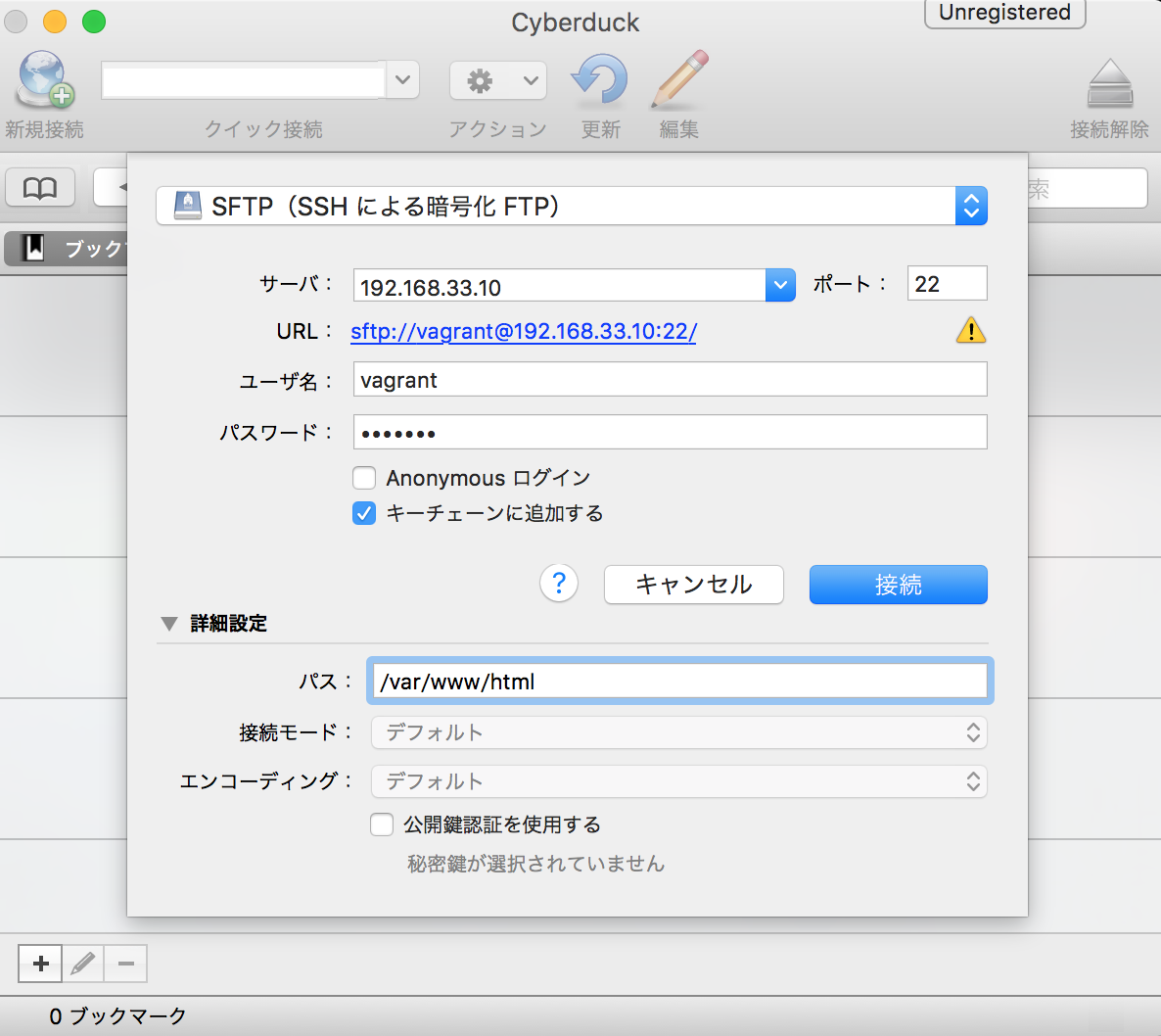Click the Unregistered button
This screenshot has height=1036, width=1161.
(1004, 13)
